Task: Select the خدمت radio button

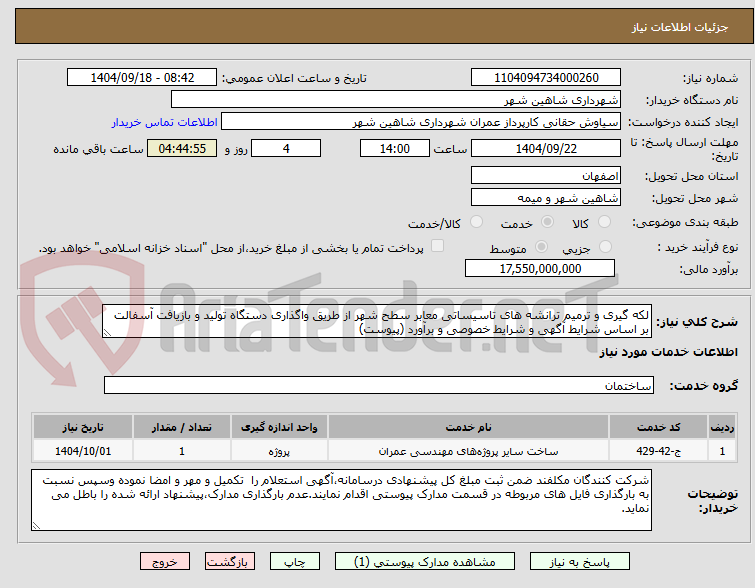Action: tap(547, 222)
